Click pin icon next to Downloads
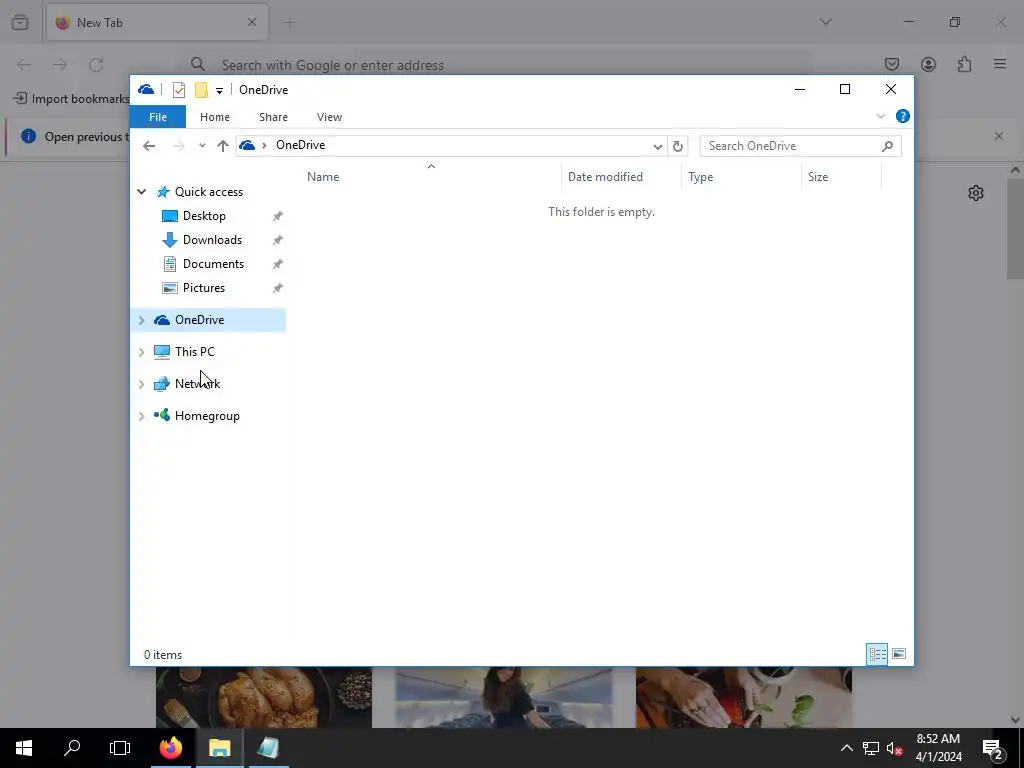This screenshot has width=1024, height=768. [x=278, y=240]
